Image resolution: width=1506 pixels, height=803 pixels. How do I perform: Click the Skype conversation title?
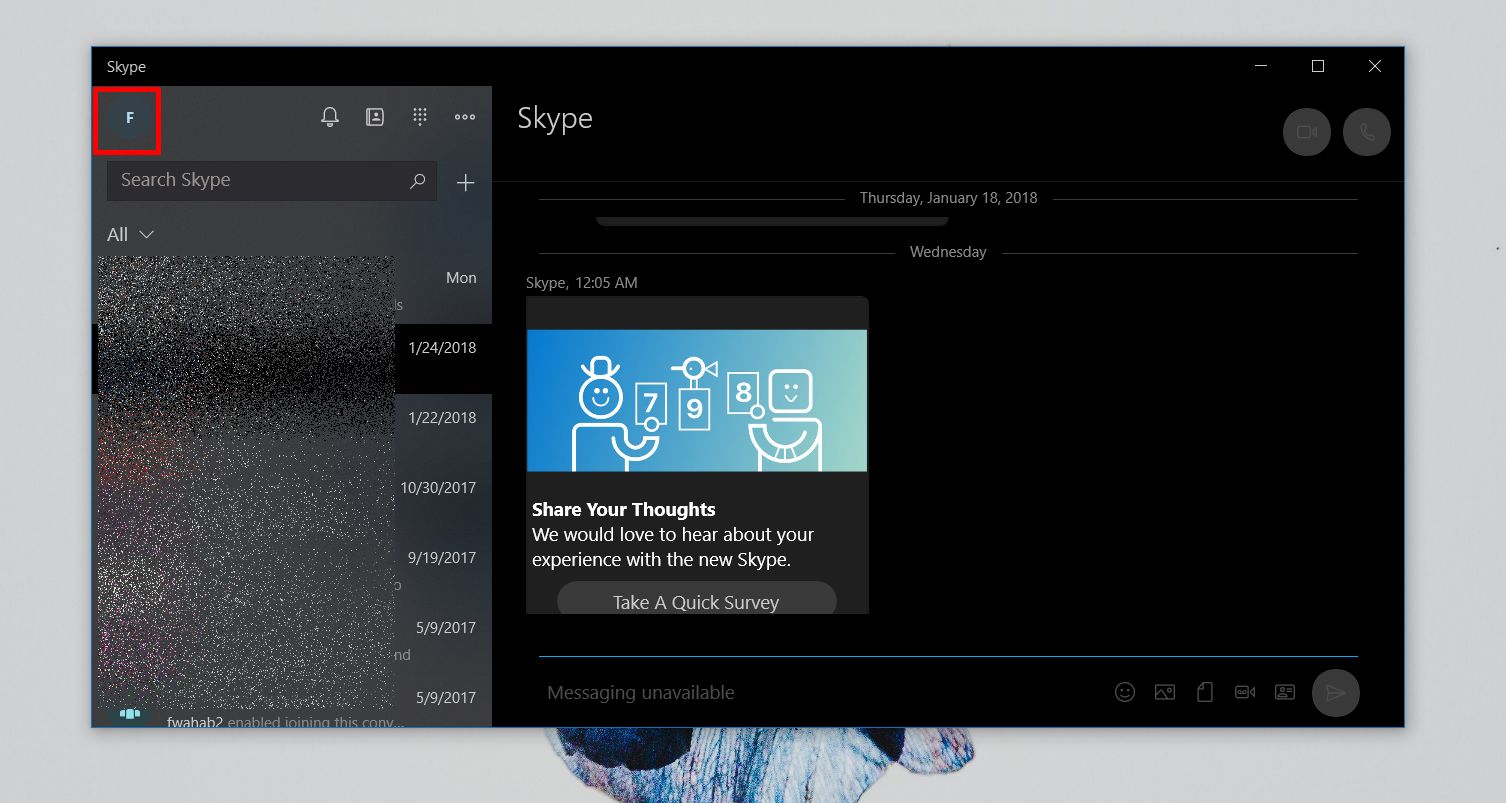coord(555,118)
